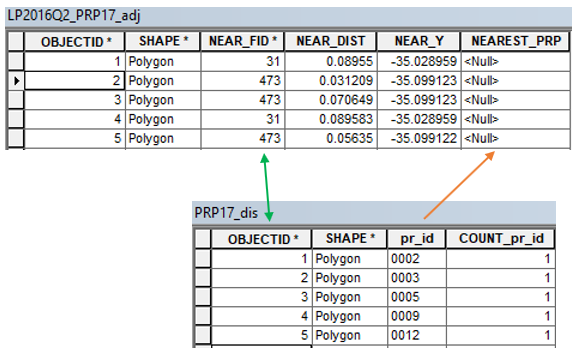This screenshot has height=360, width=581.
Task: Click the NEAR_DIST cell 0.05635
Action: [331, 138]
